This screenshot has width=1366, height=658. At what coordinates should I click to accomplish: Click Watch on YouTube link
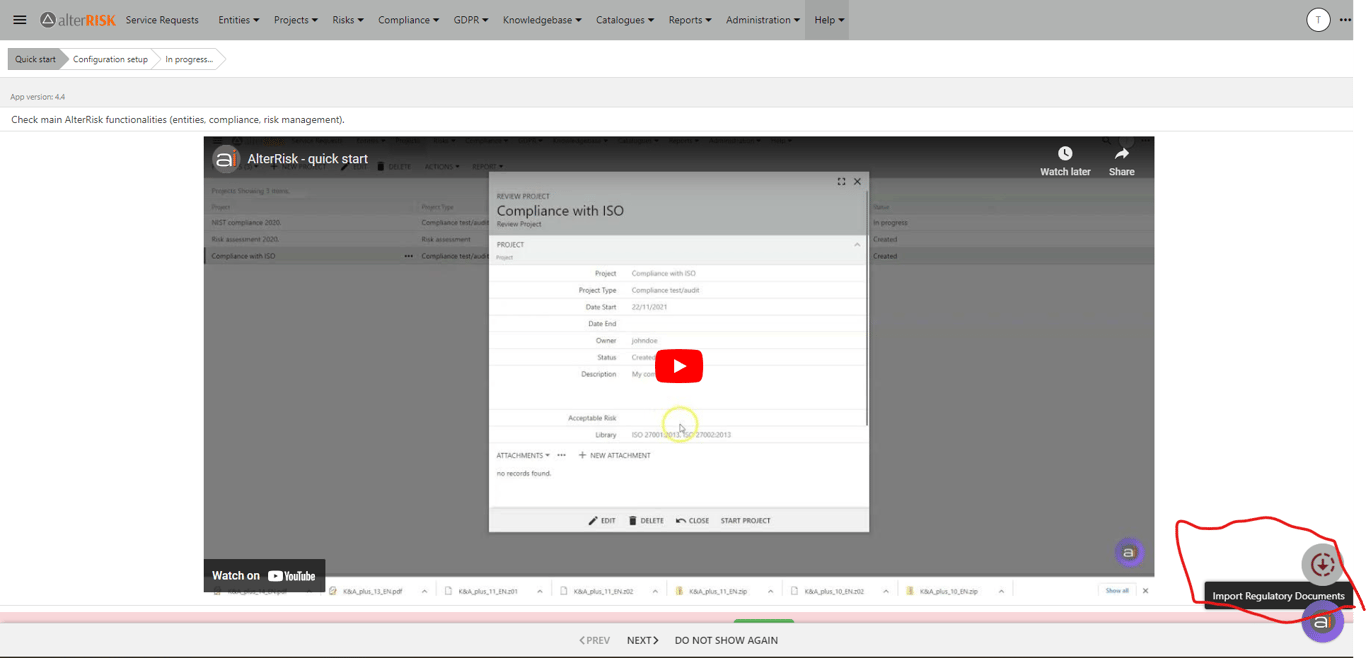pos(264,575)
